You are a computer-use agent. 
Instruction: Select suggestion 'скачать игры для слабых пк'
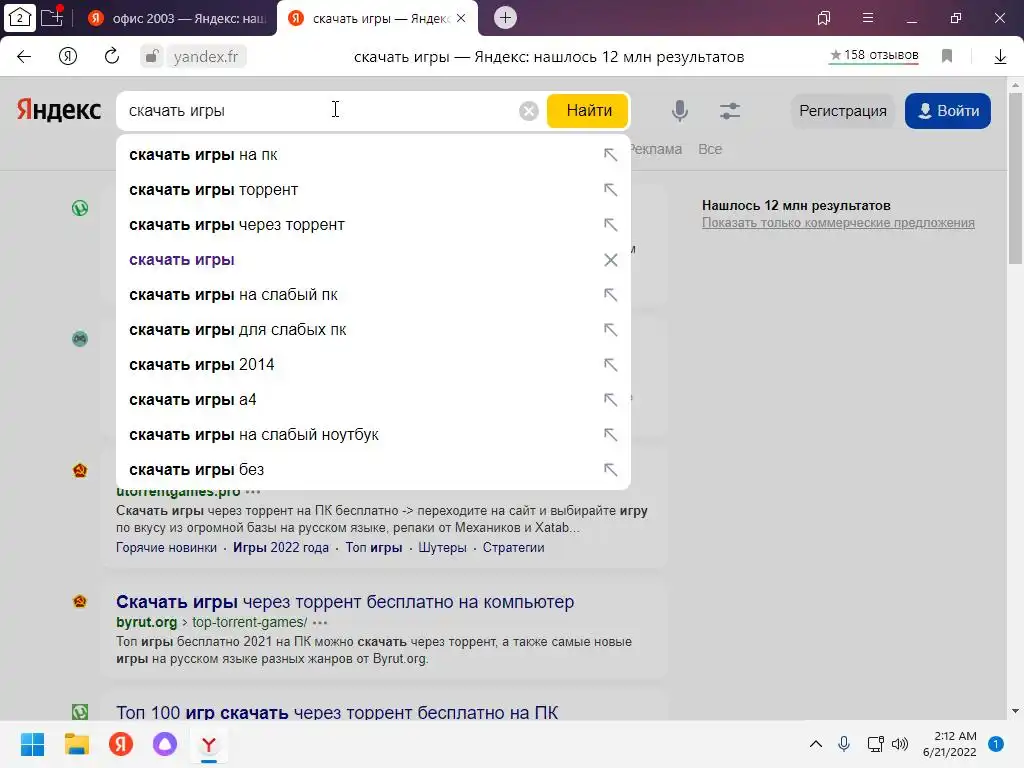(373, 330)
